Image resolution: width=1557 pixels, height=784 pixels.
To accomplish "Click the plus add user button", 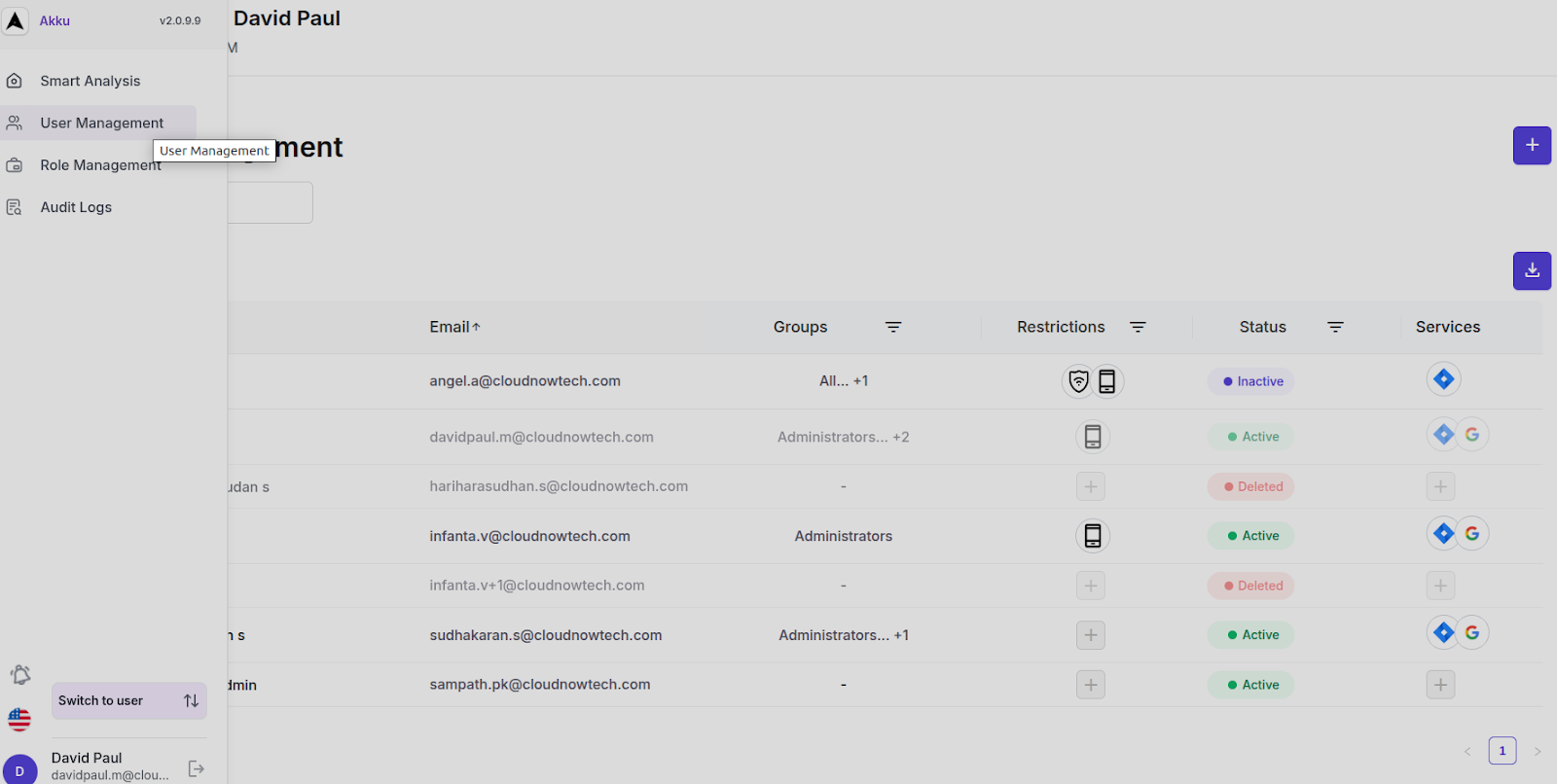I will tap(1532, 145).
